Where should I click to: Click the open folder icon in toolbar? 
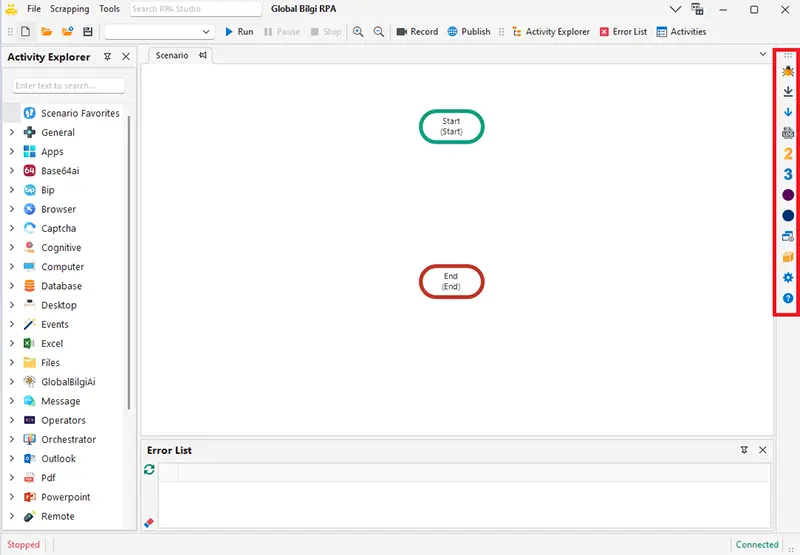pyautogui.click(x=46, y=32)
